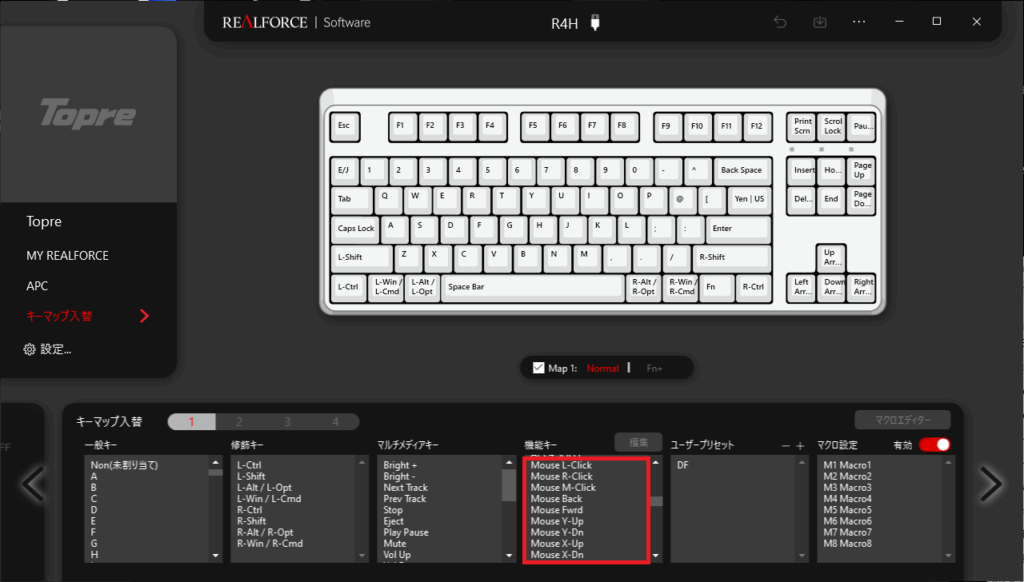The width and height of the screenshot is (1024, 582).
Task: Click the plus icon to add user preset
Action: (800, 445)
